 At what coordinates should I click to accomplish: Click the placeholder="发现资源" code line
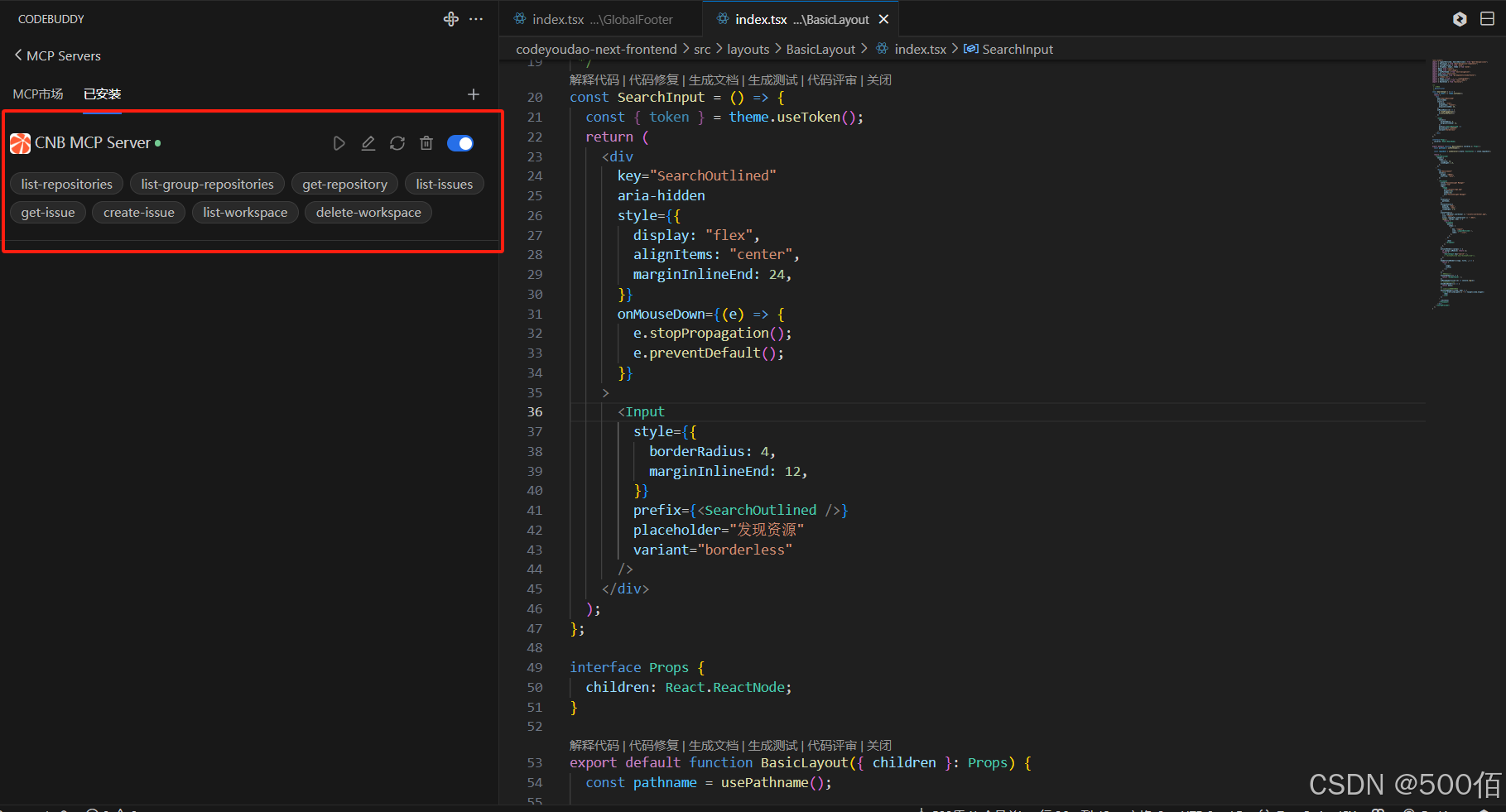click(x=719, y=530)
